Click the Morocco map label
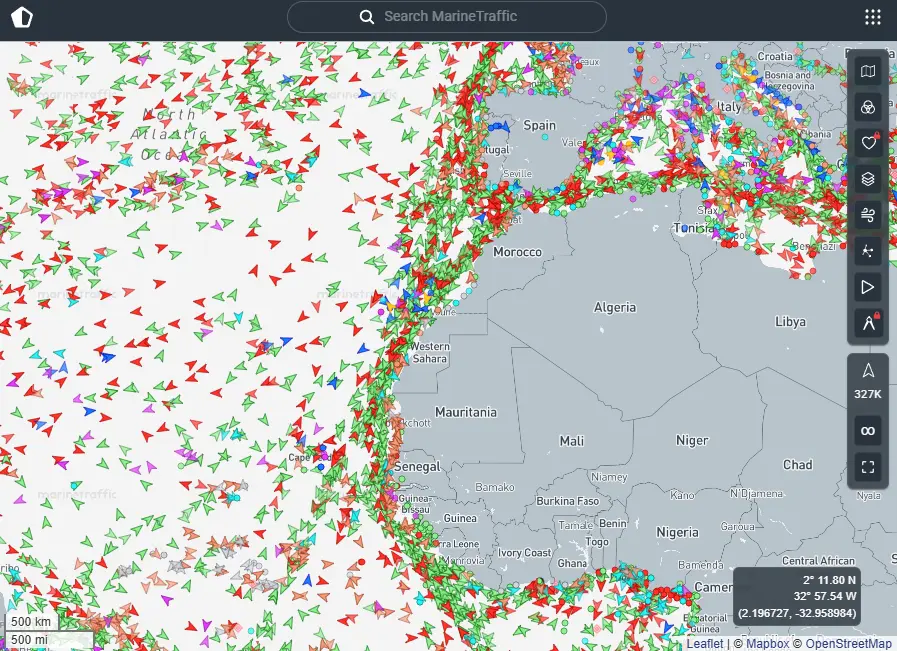The height and width of the screenshot is (651, 897). 517,252
